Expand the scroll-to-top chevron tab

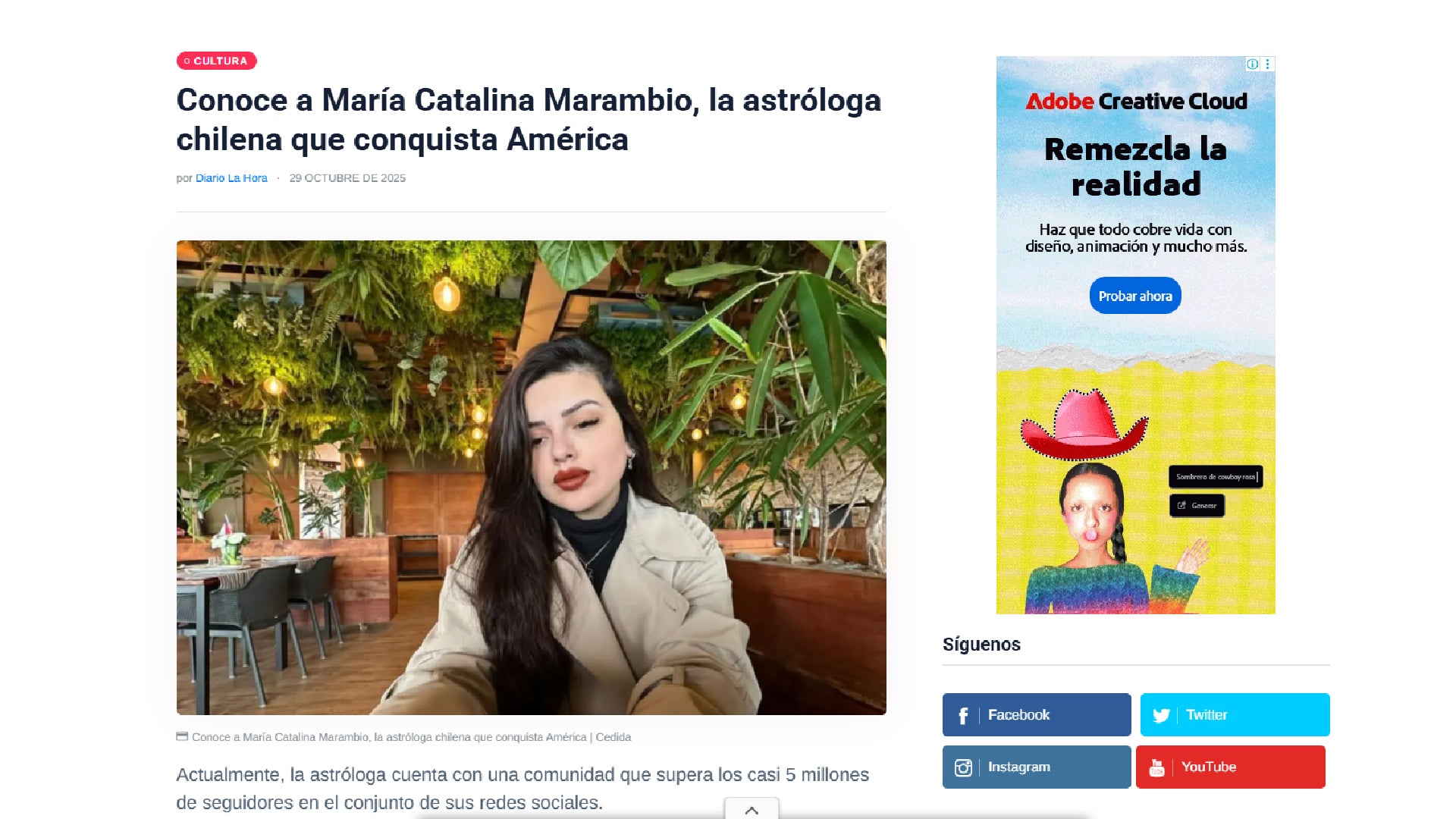pyautogui.click(x=752, y=809)
